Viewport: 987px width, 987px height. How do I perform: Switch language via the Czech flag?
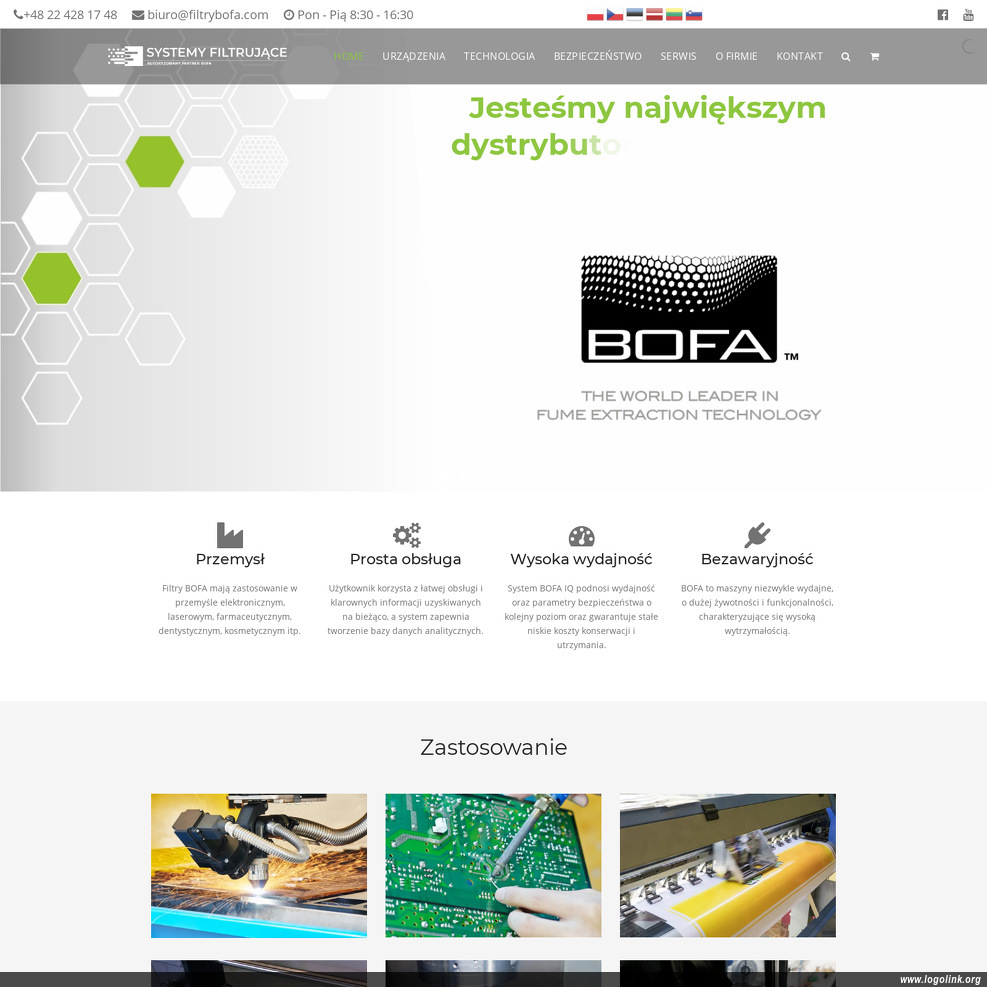(614, 14)
